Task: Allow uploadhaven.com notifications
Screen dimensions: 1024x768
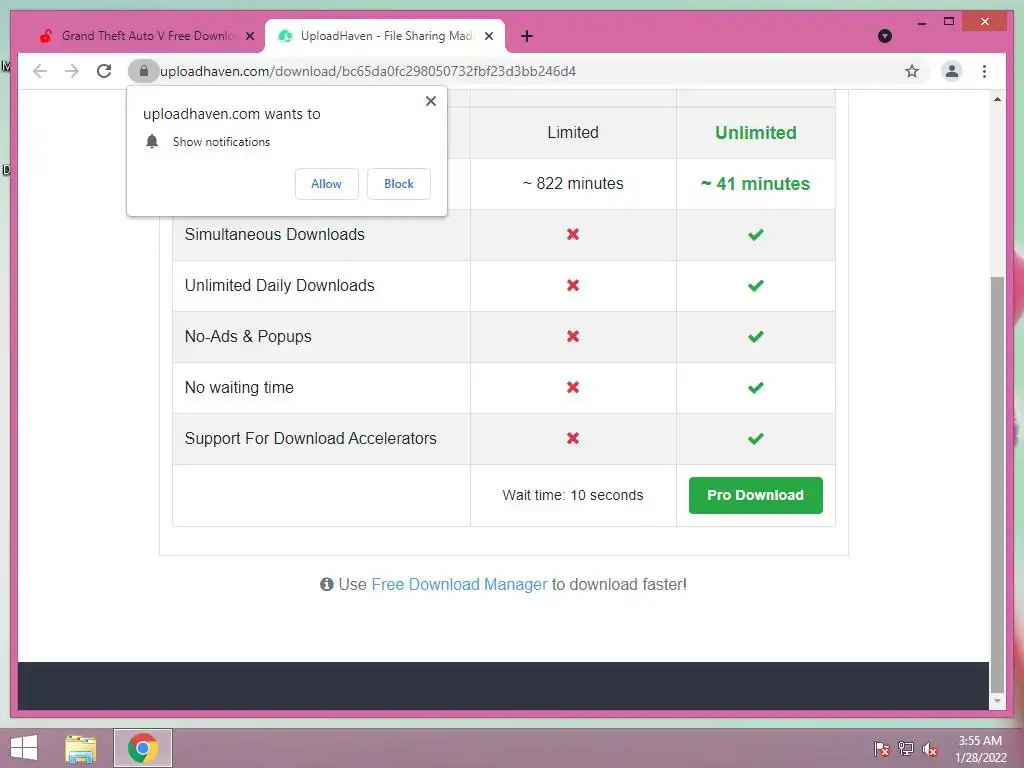Action: click(x=327, y=184)
